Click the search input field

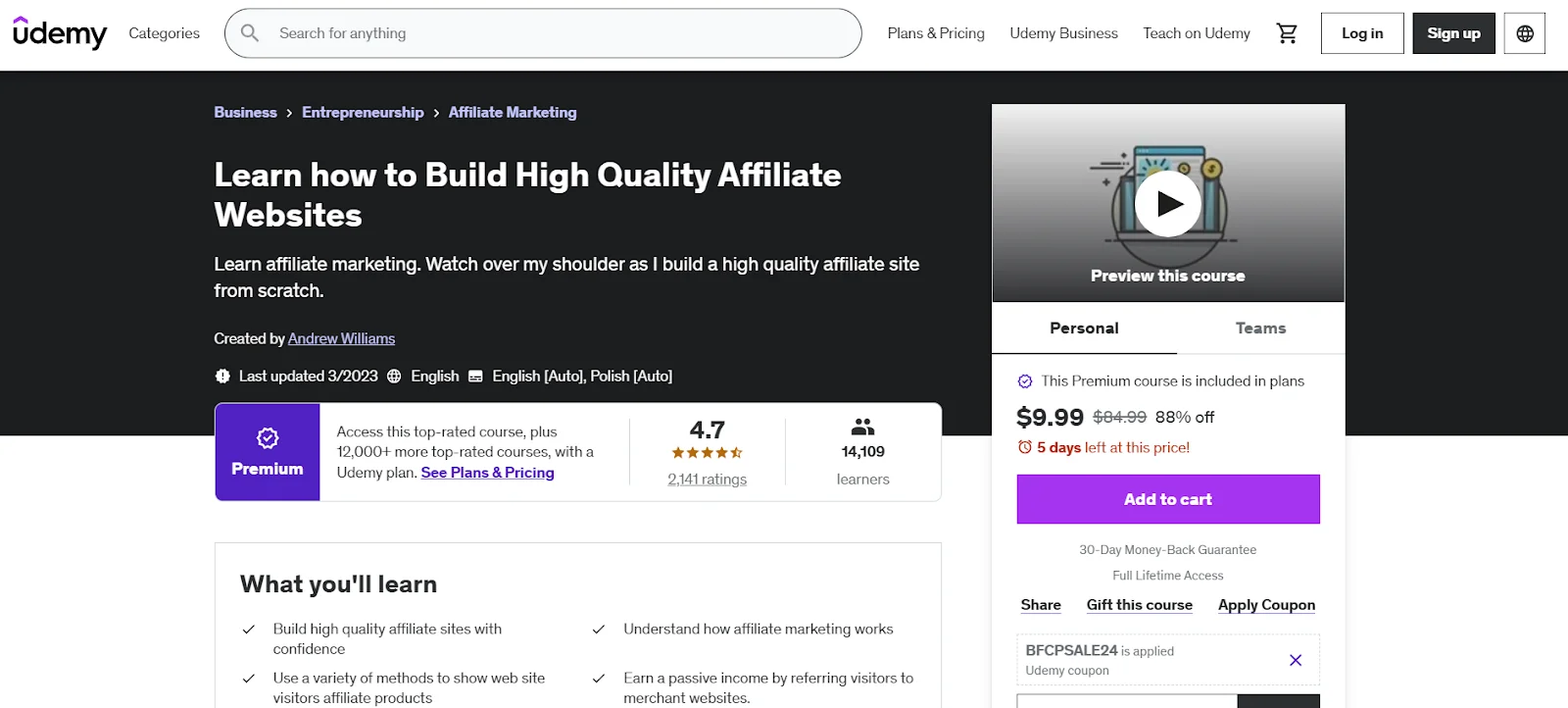539,32
